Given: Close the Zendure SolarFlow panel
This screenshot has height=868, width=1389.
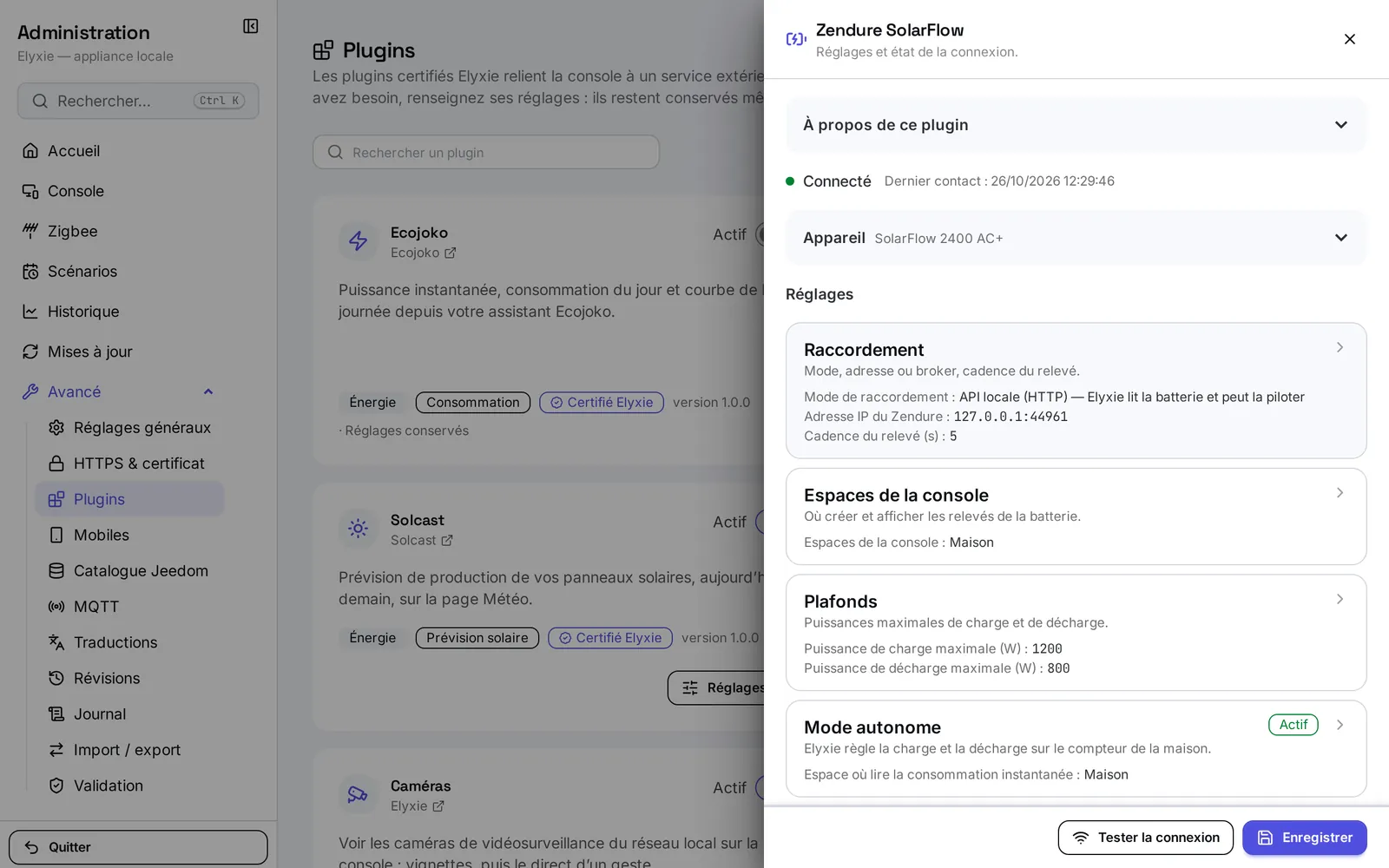Looking at the screenshot, I should click(x=1349, y=39).
